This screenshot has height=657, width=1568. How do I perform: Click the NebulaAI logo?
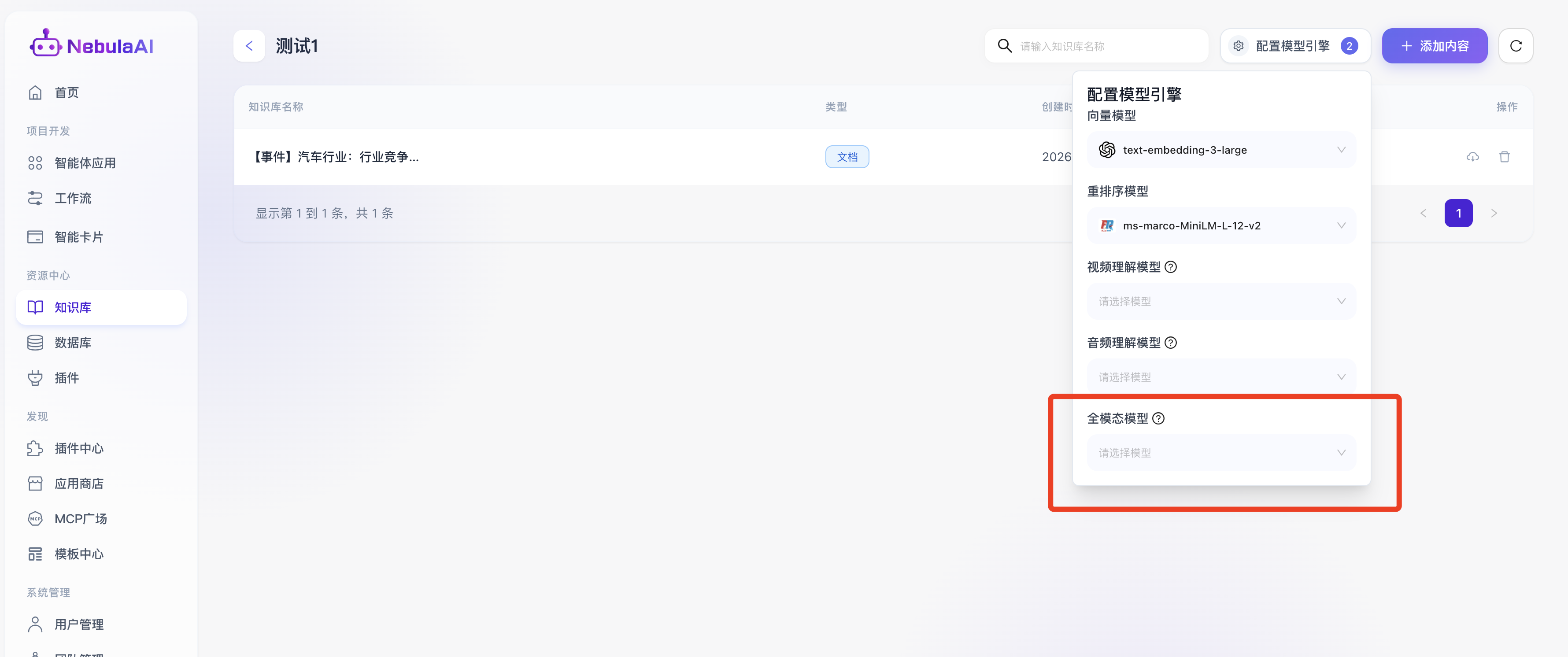click(92, 45)
